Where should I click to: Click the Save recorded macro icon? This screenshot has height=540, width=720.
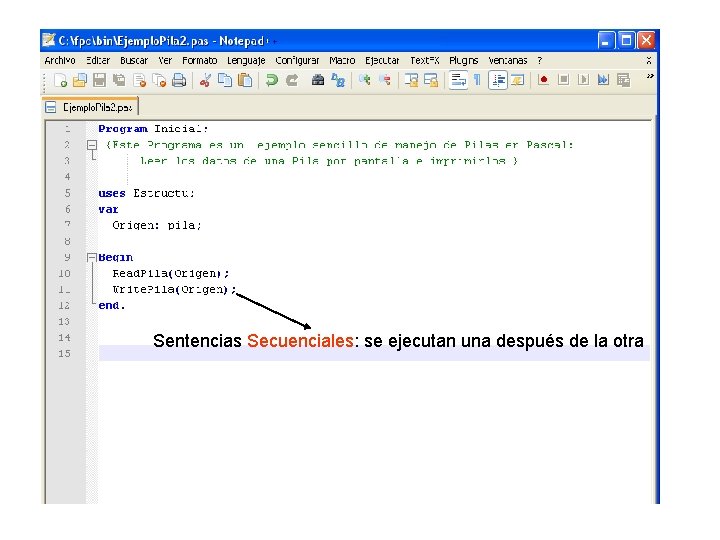623,80
